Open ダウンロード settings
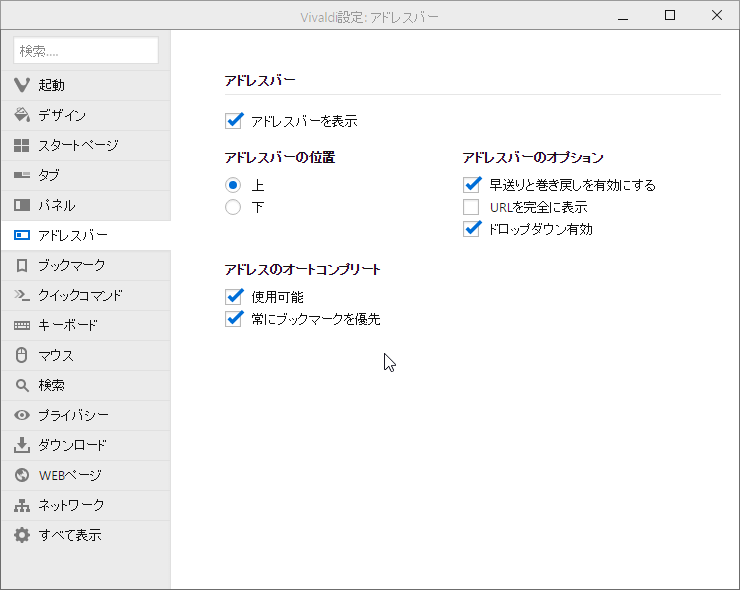 tap(86, 445)
